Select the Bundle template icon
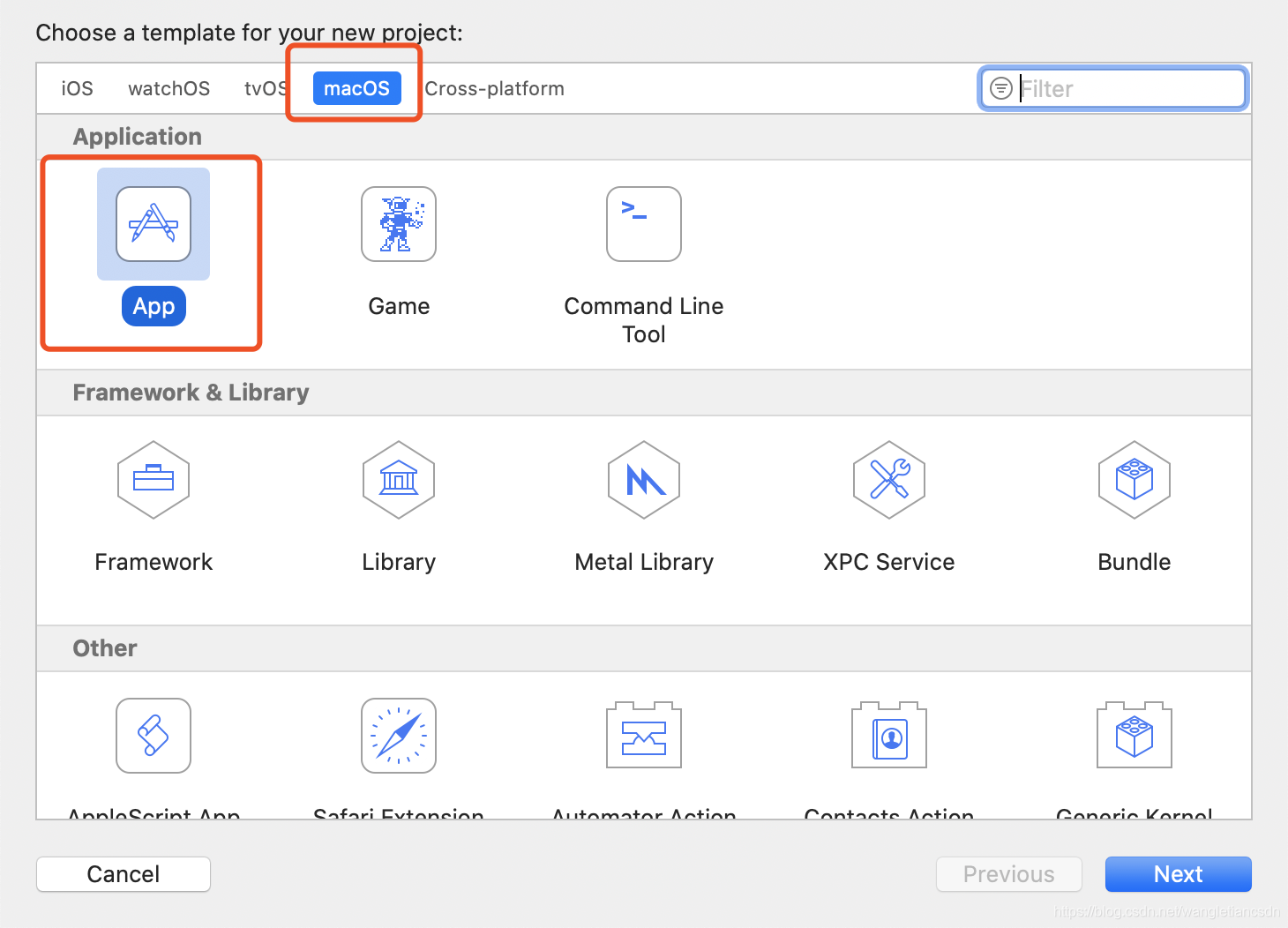 coord(1134,480)
